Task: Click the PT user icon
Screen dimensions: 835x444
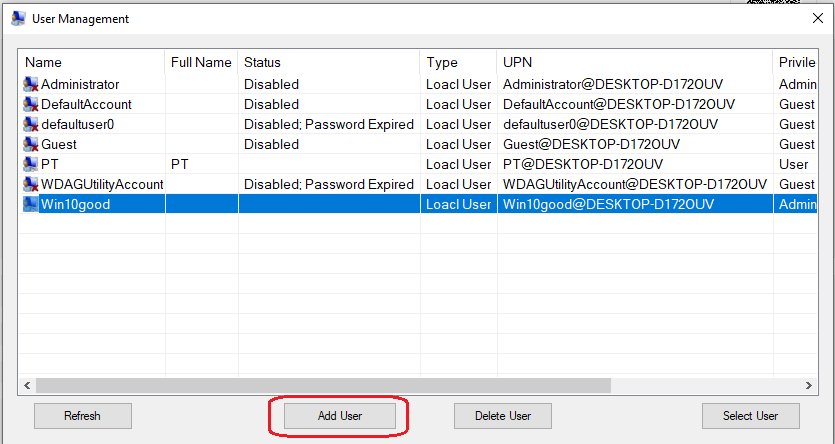Action: pyautogui.click(x=31, y=165)
